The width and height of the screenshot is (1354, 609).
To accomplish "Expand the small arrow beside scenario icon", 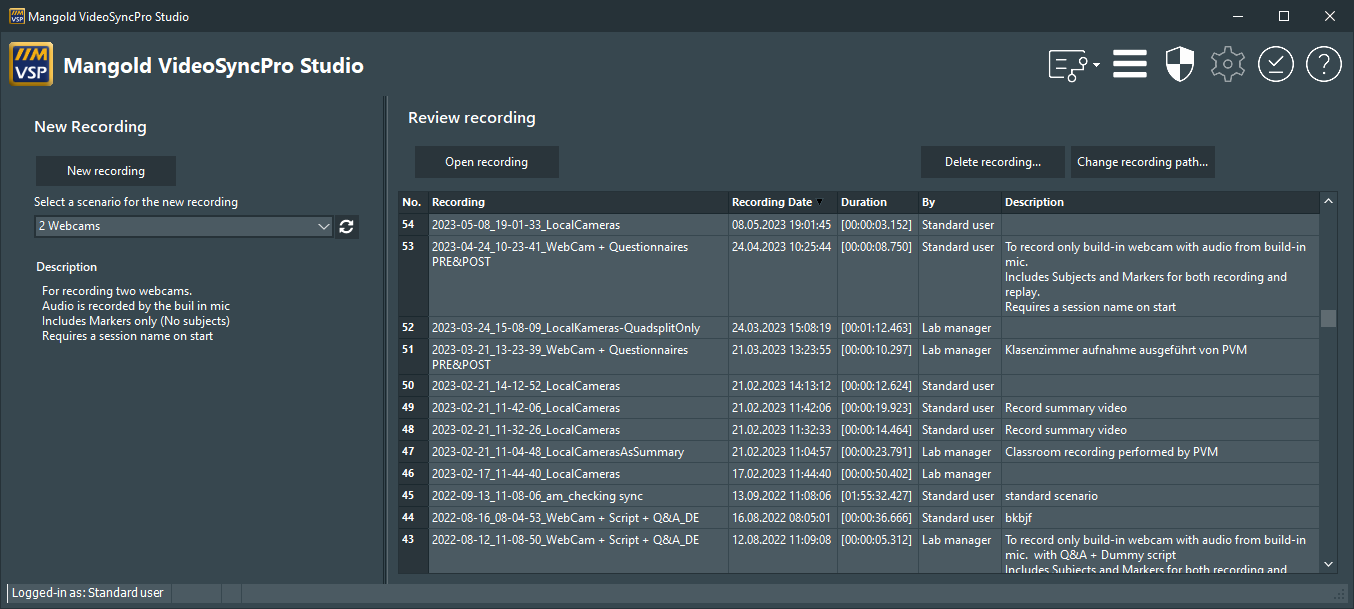I will click(x=1097, y=65).
